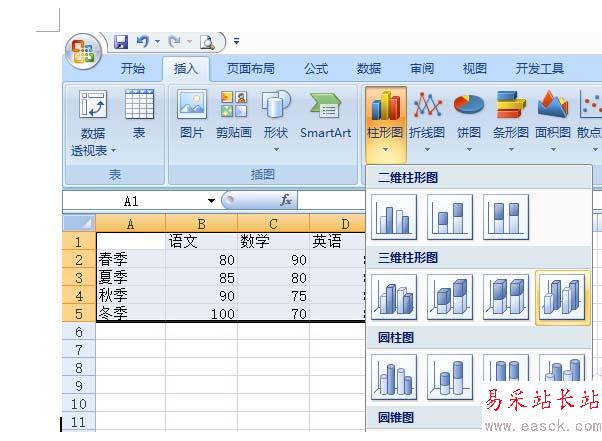Expand the Shapes (形状) dropdown arrow
This screenshot has height=441, width=602.
click(x=276, y=149)
